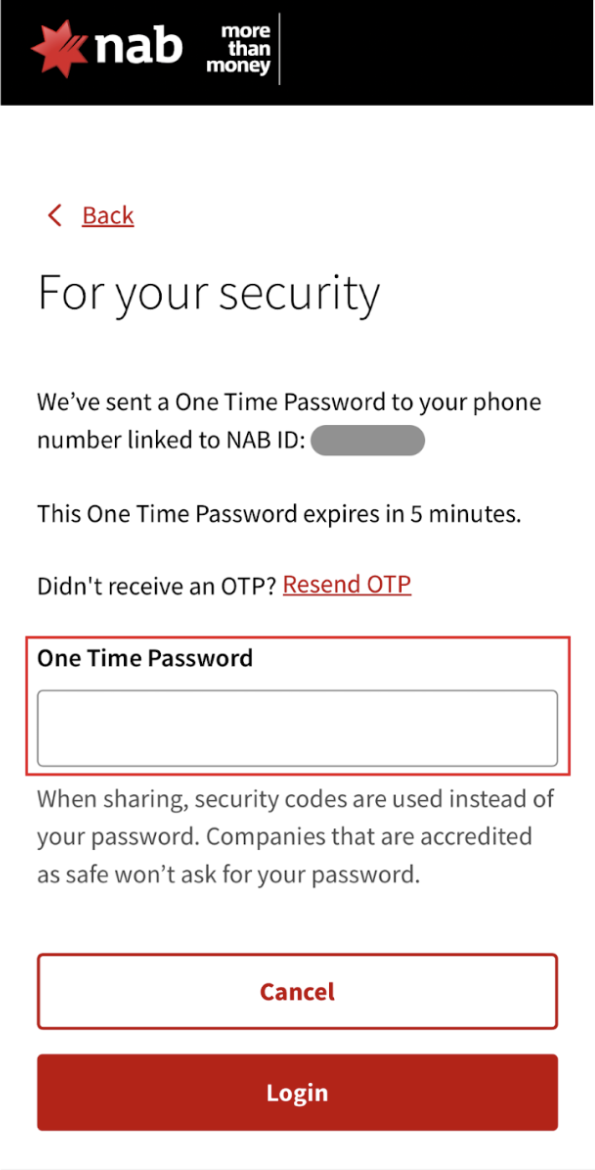595x1170 pixels.
Task: Click the black NAB header banner logo
Action: coord(110,46)
